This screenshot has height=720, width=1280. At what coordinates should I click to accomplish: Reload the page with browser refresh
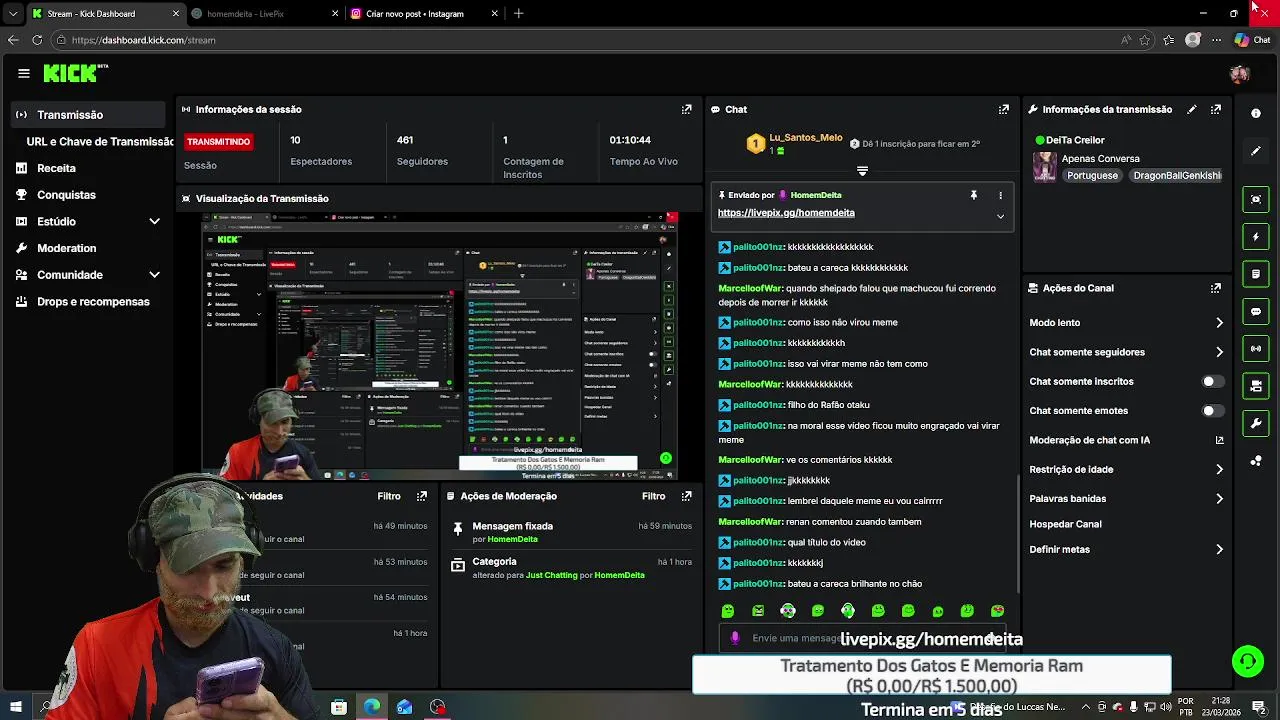click(x=37, y=40)
